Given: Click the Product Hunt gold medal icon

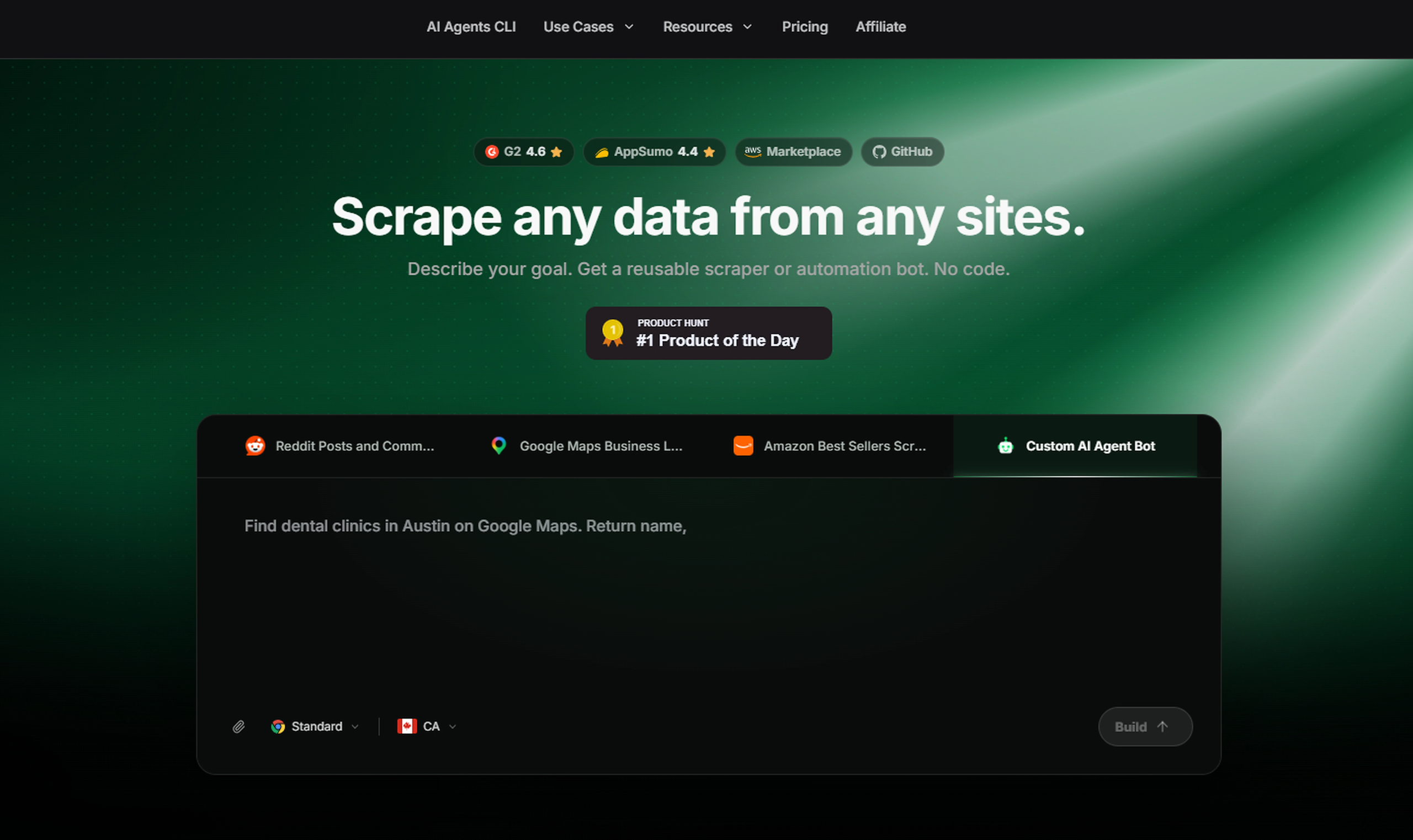Looking at the screenshot, I should (613, 333).
